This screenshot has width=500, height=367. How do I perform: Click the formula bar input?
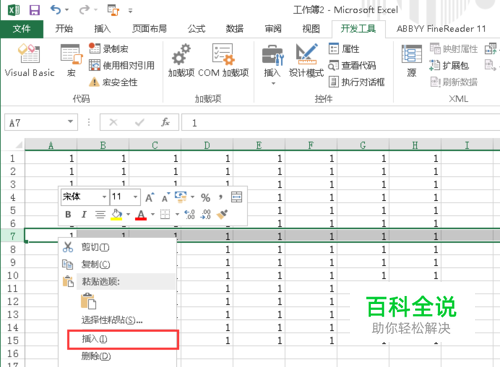340,123
